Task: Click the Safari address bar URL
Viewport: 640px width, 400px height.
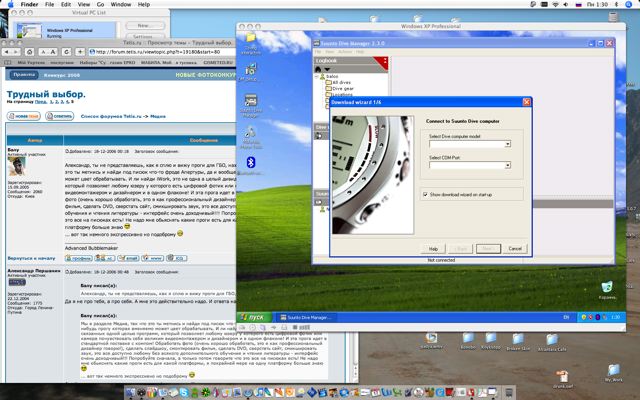Action: coord(162,52)
